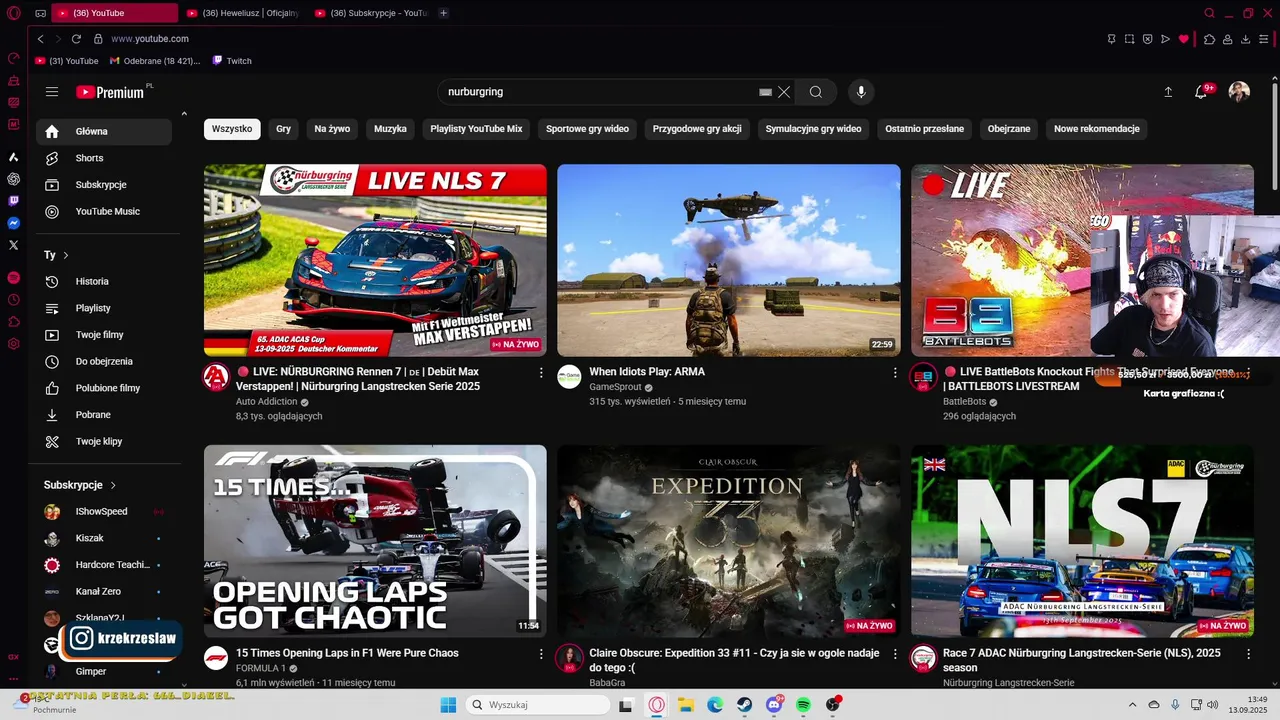Open a new browser tab with plus
The image size is (1280, 720).
(444, 13)
